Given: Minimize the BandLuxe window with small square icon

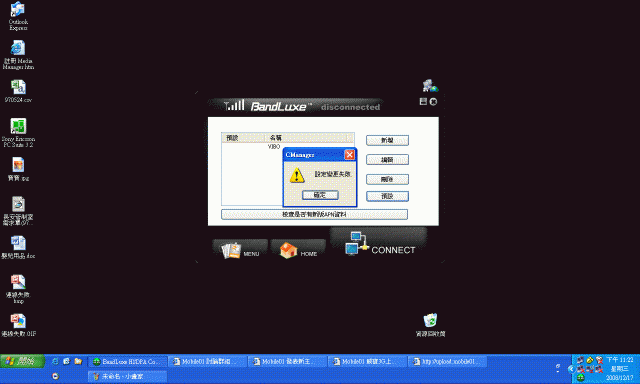Looking at the screenshot, I should pyautogui.click(x=423, y=101).
